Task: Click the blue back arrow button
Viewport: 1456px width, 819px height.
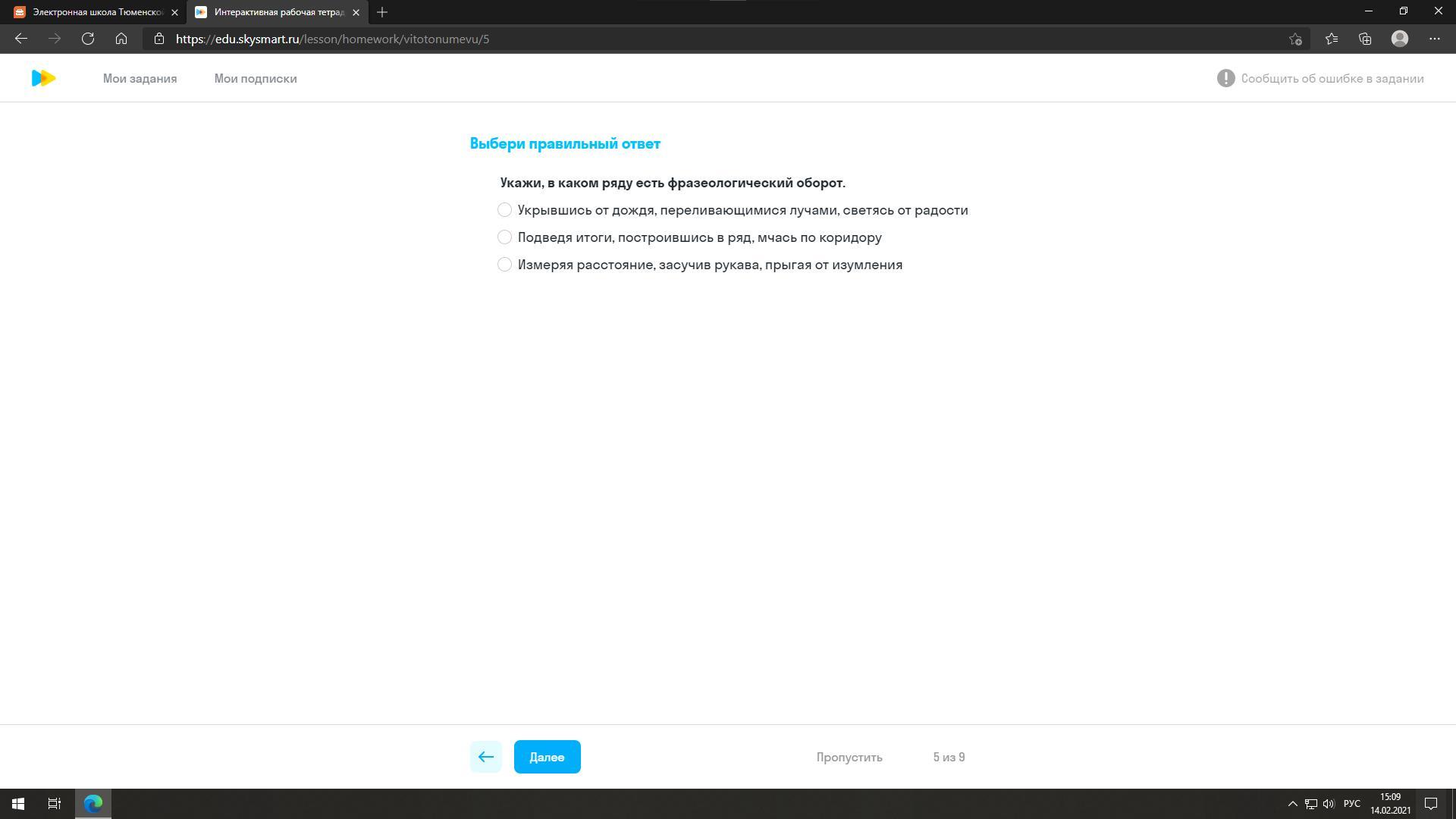Action: (485, 757)
